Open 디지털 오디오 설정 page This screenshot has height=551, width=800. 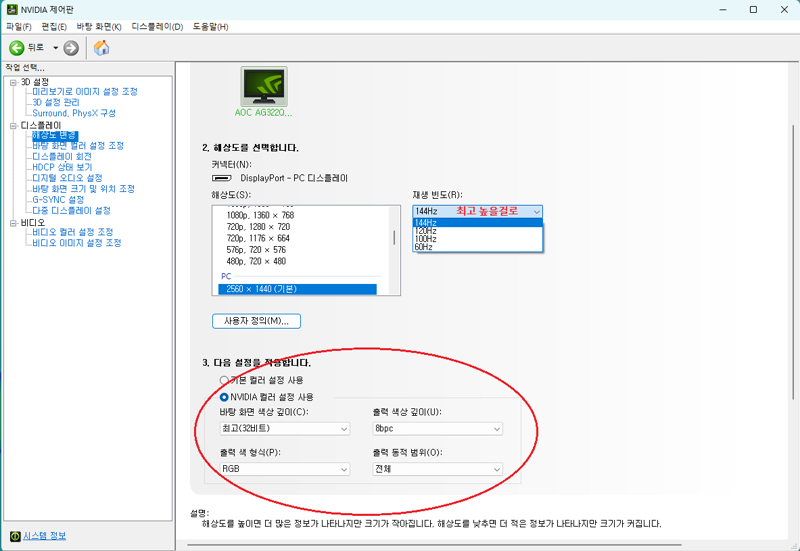[67, 178]
